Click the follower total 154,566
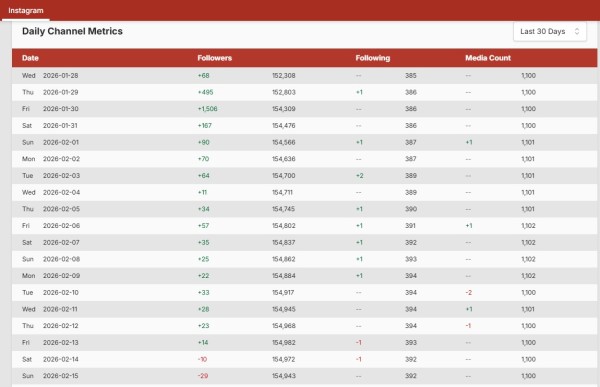Image resolution: width=600 pixels, height=387 pixels. 284,142
